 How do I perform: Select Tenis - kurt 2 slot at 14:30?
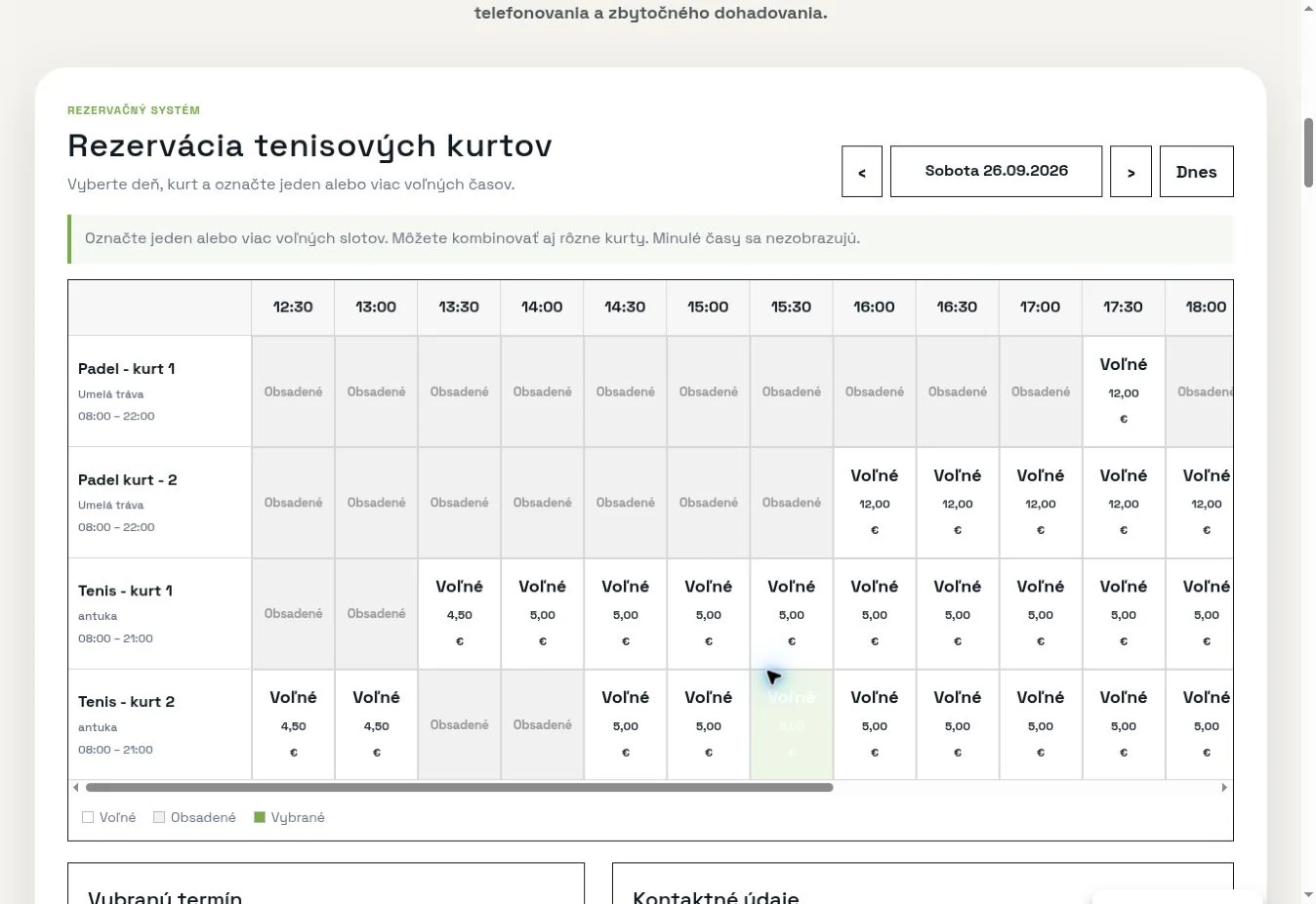626,725
